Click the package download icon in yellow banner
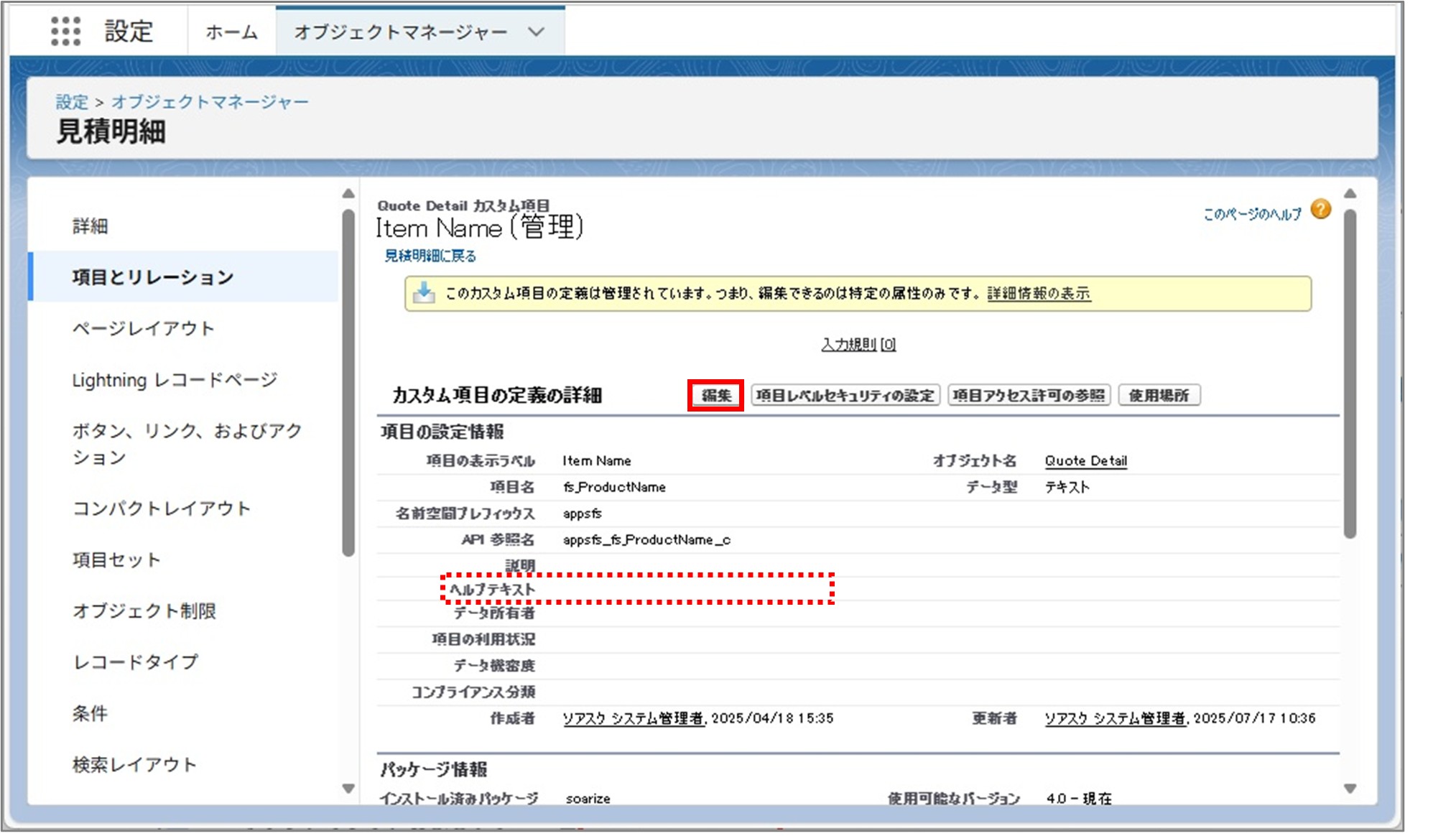1456x836 pixels. (x=424, y=293)
